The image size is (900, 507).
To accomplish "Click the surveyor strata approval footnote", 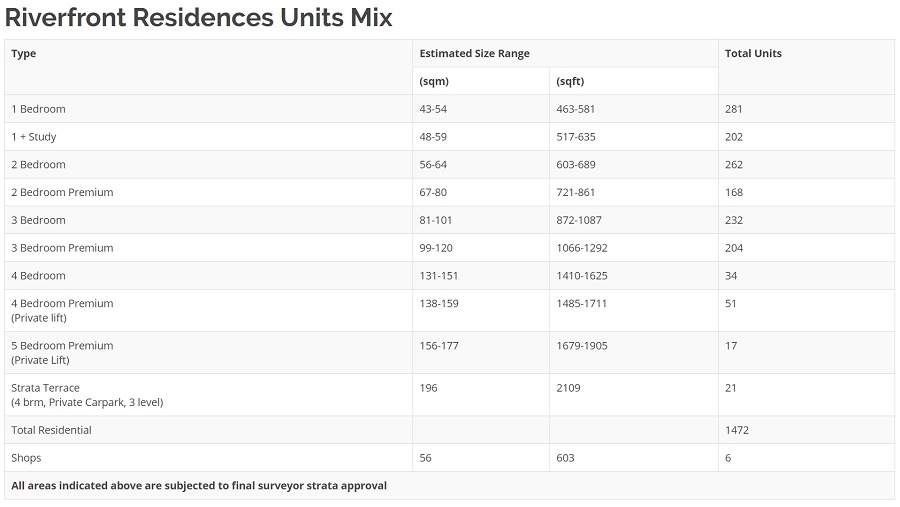I will point(199,486).
